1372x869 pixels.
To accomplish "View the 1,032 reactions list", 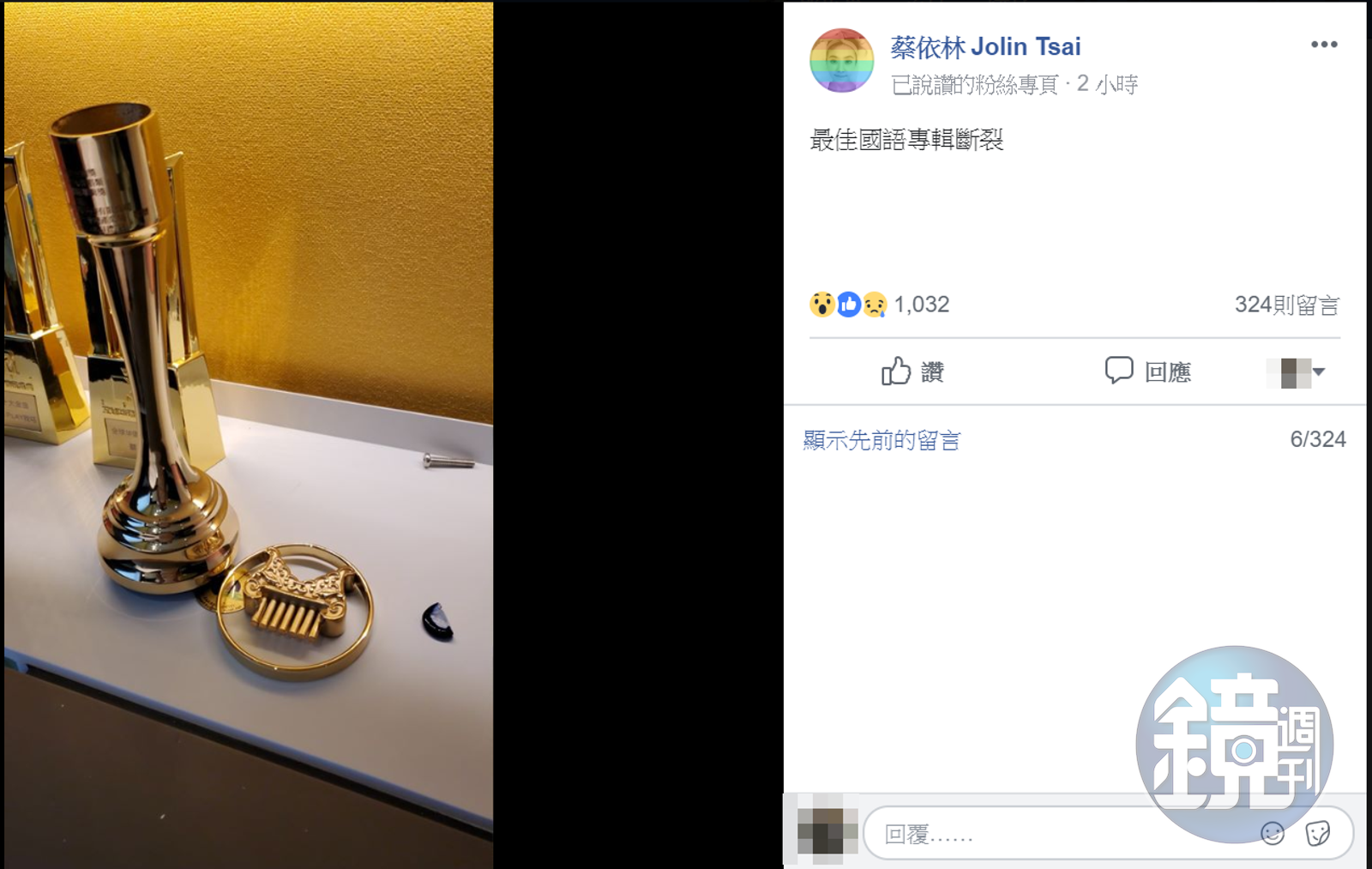I will pyautogui.click(x=922, y=305).
